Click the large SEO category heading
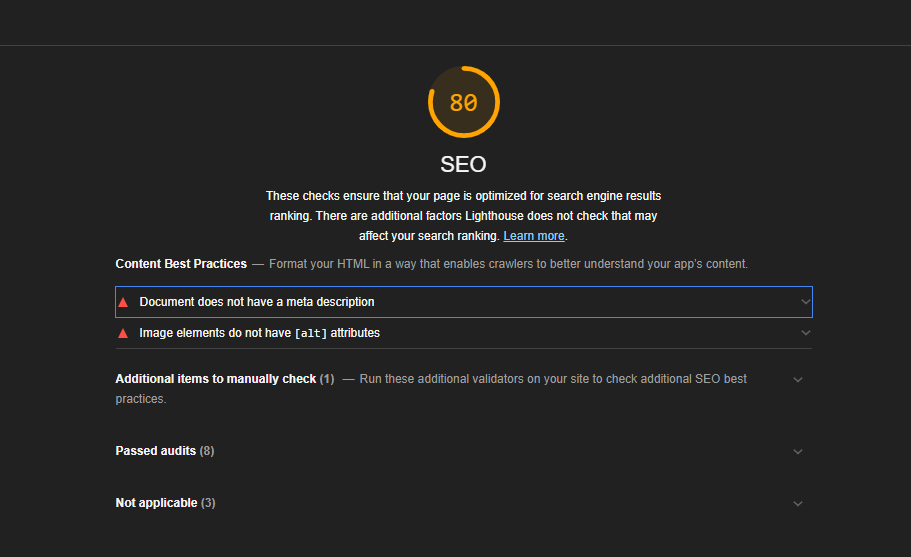Image resolution: width=911 pixels, height=557 pixels. (463, 164)
